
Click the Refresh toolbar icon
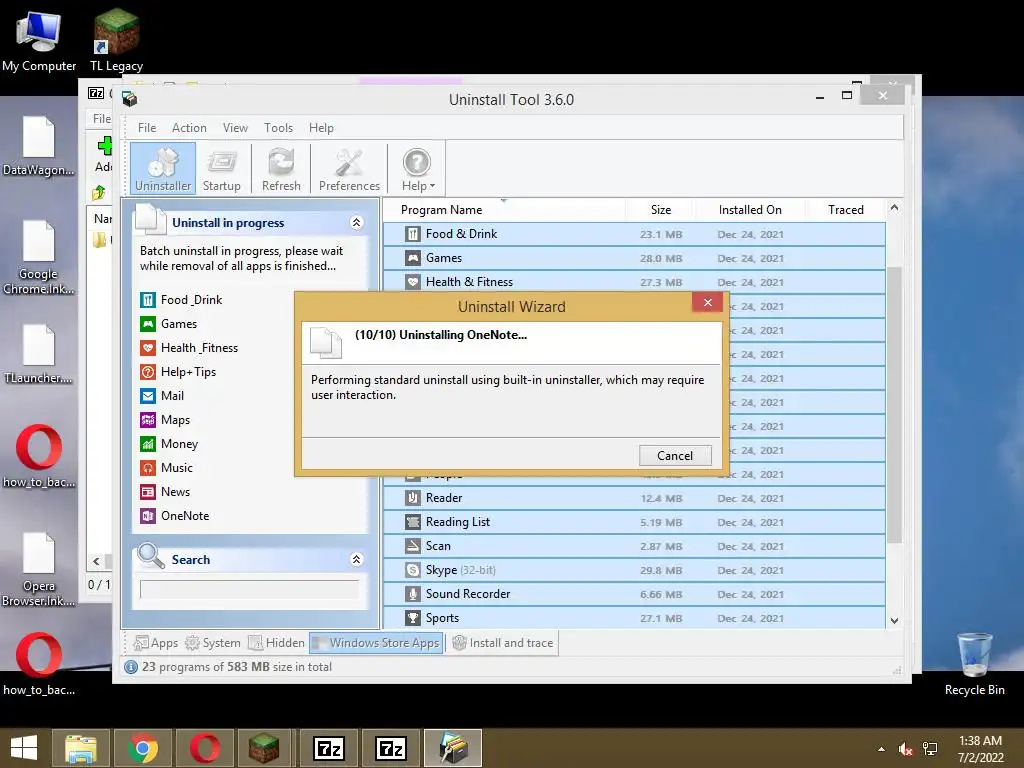pos(281,168)
